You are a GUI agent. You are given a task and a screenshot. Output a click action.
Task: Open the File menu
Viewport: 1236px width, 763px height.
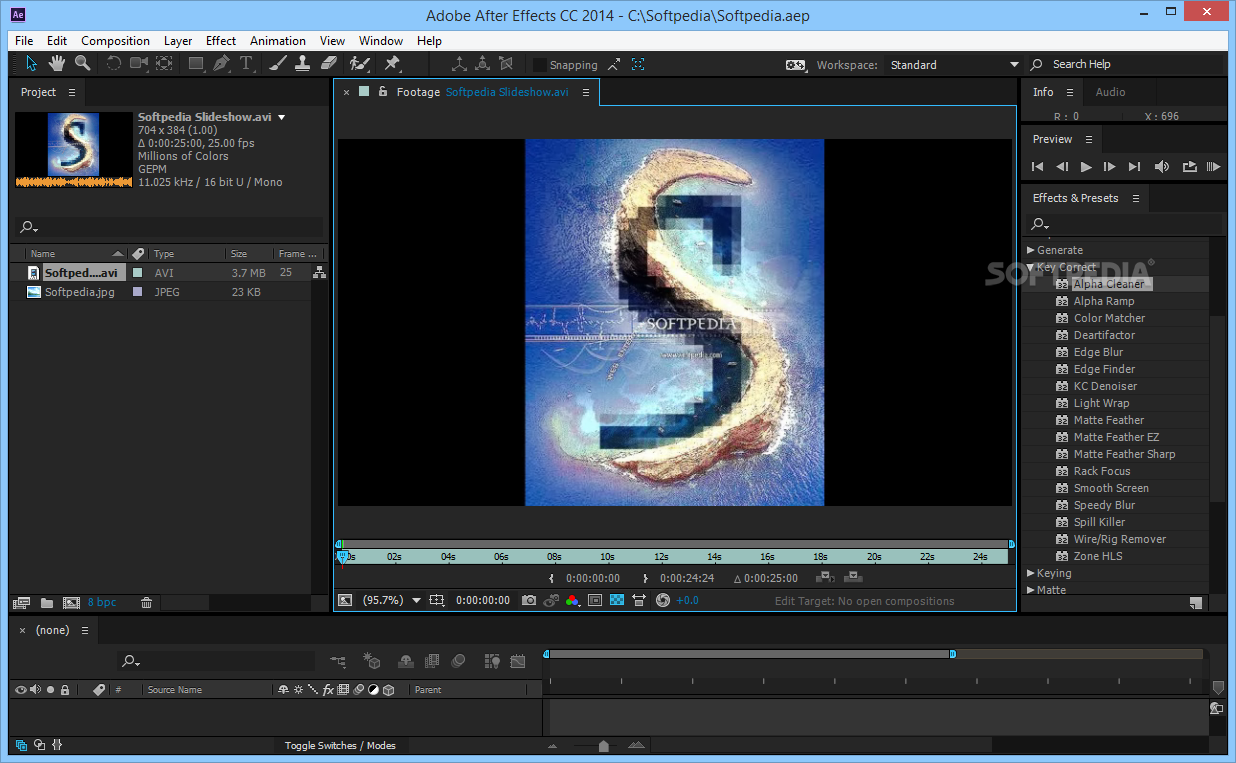[x=24, y=41]
